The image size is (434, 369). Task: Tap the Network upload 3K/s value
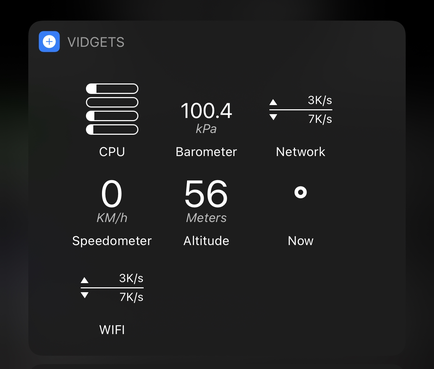point(320,100)
